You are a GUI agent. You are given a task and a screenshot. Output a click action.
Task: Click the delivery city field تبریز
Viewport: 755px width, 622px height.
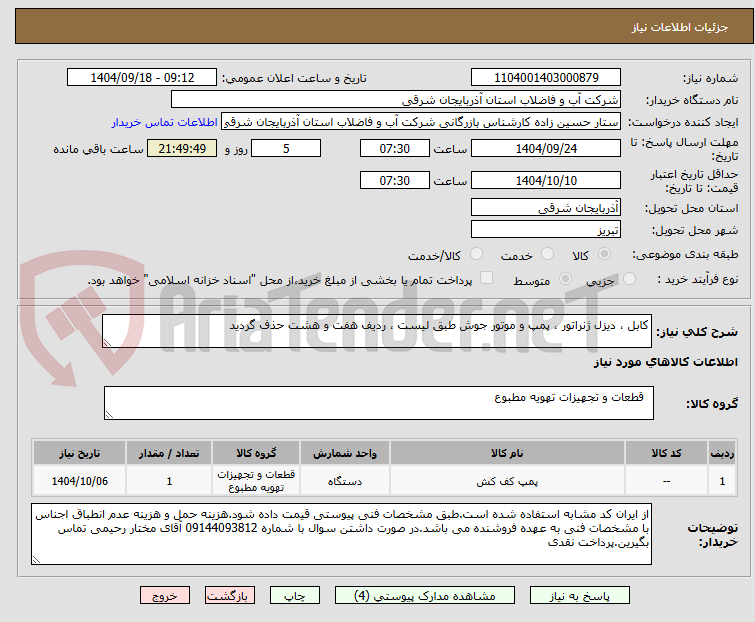(546, 229)
